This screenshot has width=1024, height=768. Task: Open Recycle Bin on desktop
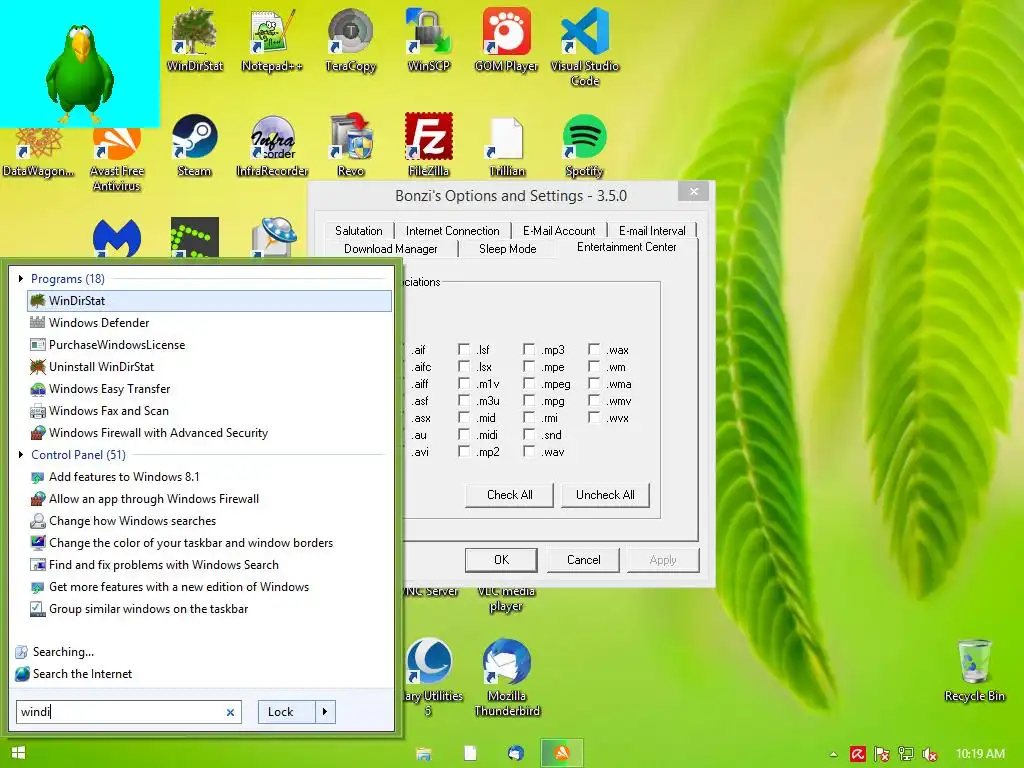click(x=974, y=670)
